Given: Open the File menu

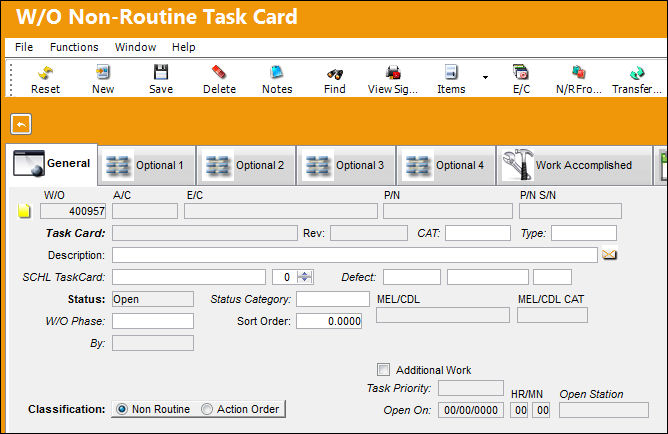Looking at the screenshot, I should click(24, 47).
